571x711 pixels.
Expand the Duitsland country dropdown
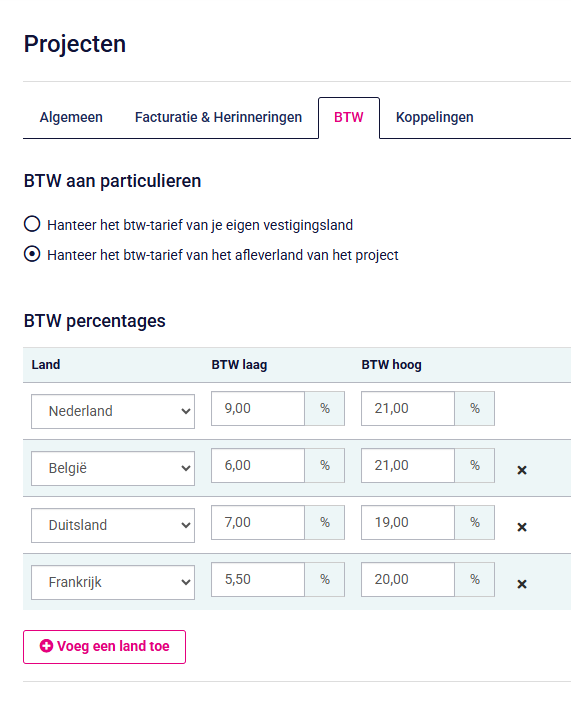click(113, 526)
